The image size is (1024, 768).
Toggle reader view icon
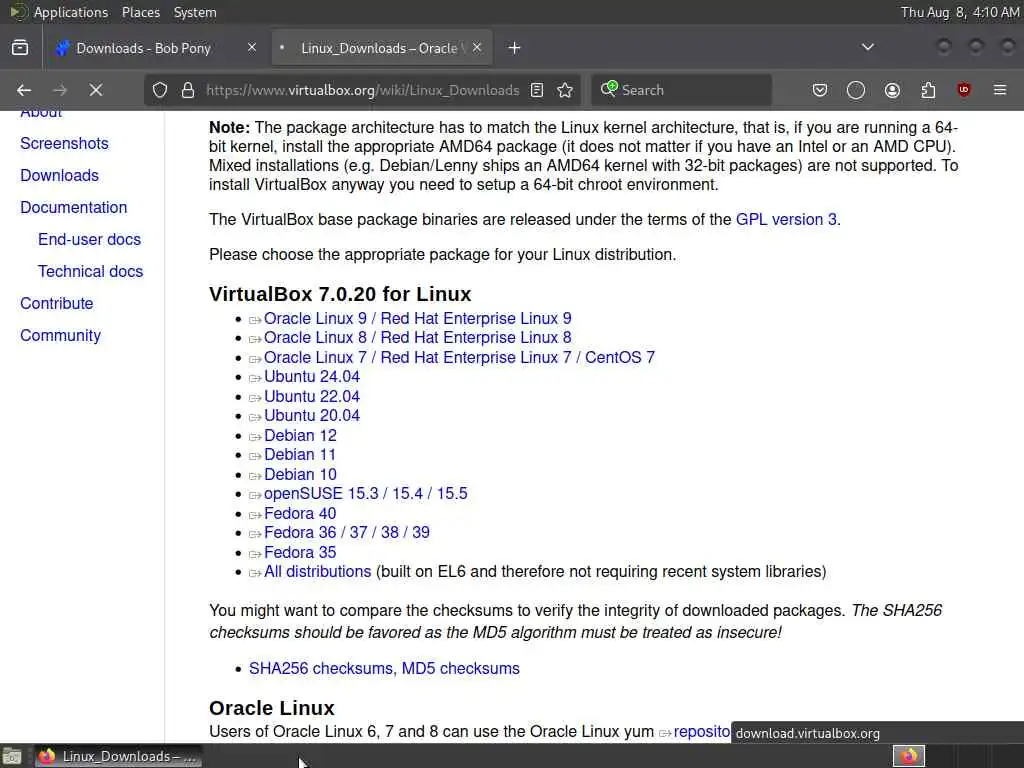point(537,90)
